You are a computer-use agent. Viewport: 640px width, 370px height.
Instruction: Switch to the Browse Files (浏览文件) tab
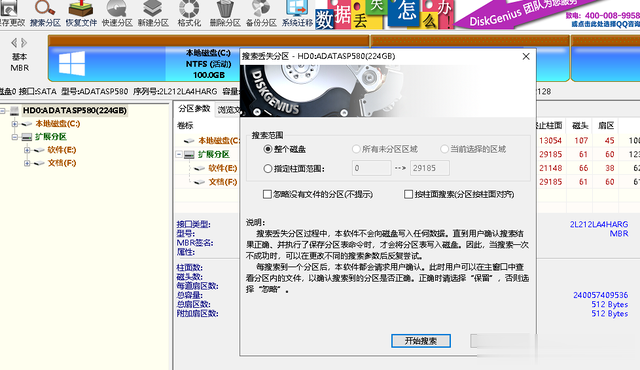pos(228,110)
